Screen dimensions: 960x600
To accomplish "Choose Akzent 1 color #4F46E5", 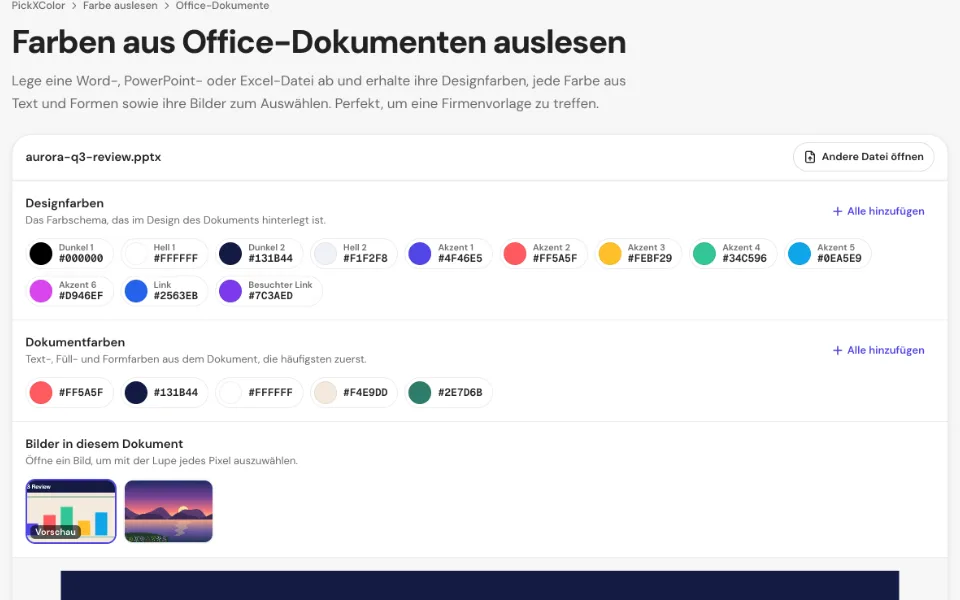I will tap(449, 253).
